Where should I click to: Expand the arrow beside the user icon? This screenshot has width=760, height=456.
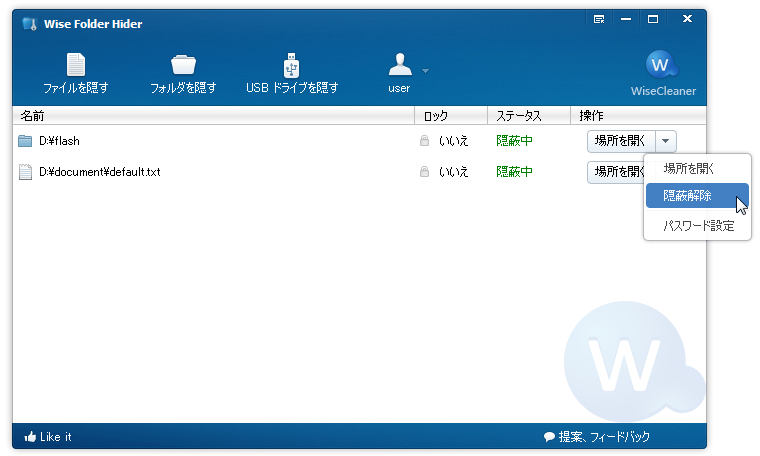tap(425, 71)
